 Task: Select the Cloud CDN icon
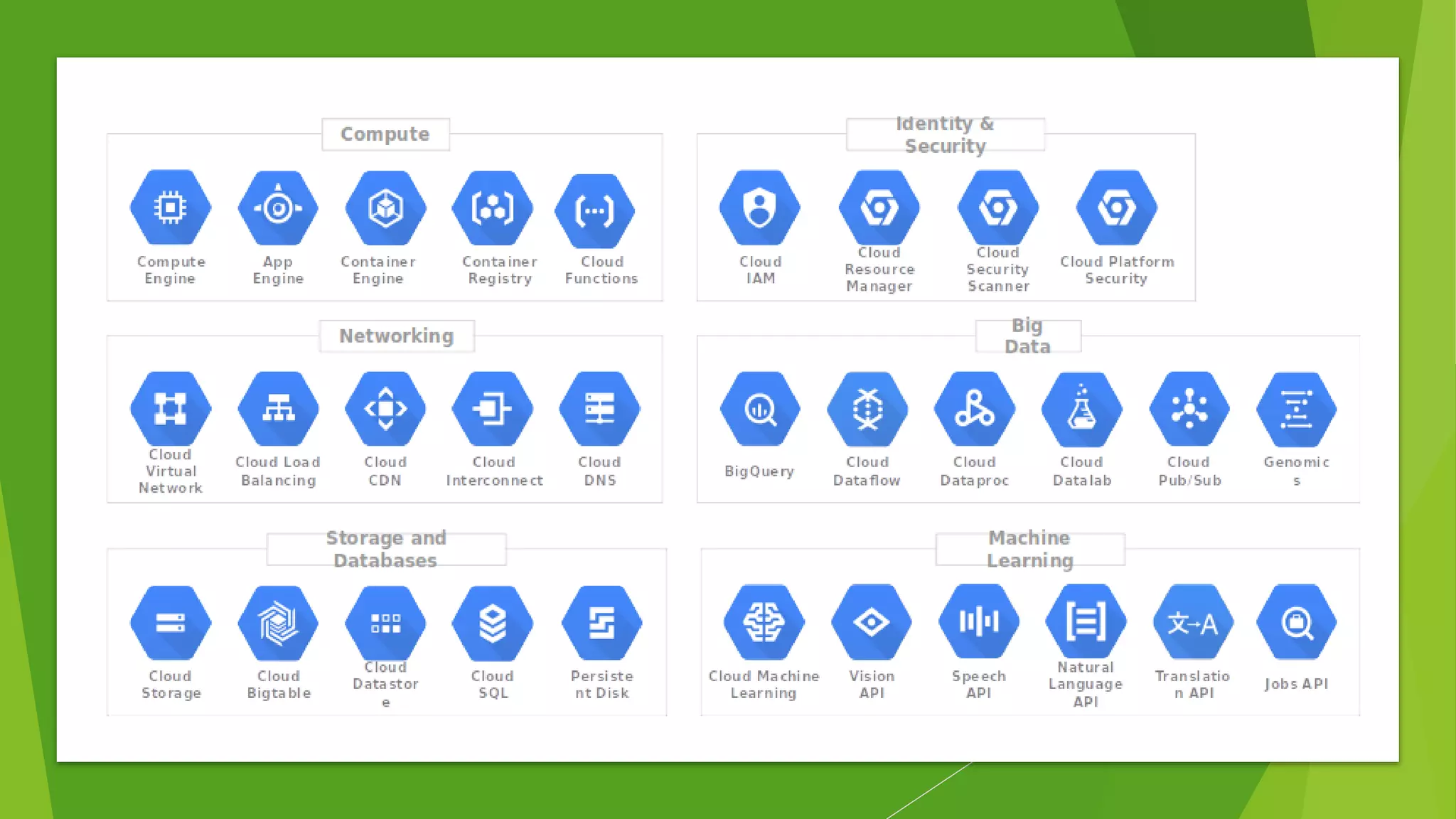pos(385,409)
